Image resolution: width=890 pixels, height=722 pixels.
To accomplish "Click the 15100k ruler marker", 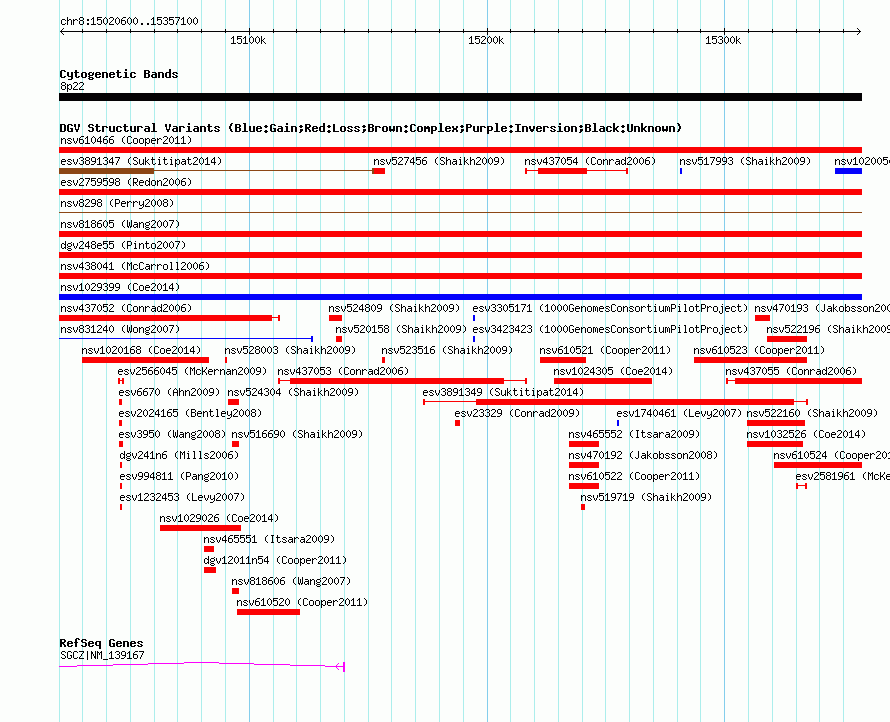I will tap(248, 40).
